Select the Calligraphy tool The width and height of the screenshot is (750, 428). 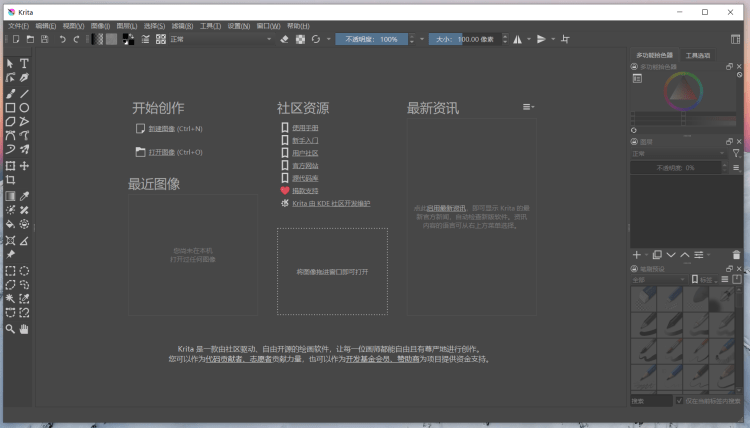pos(24,77)
